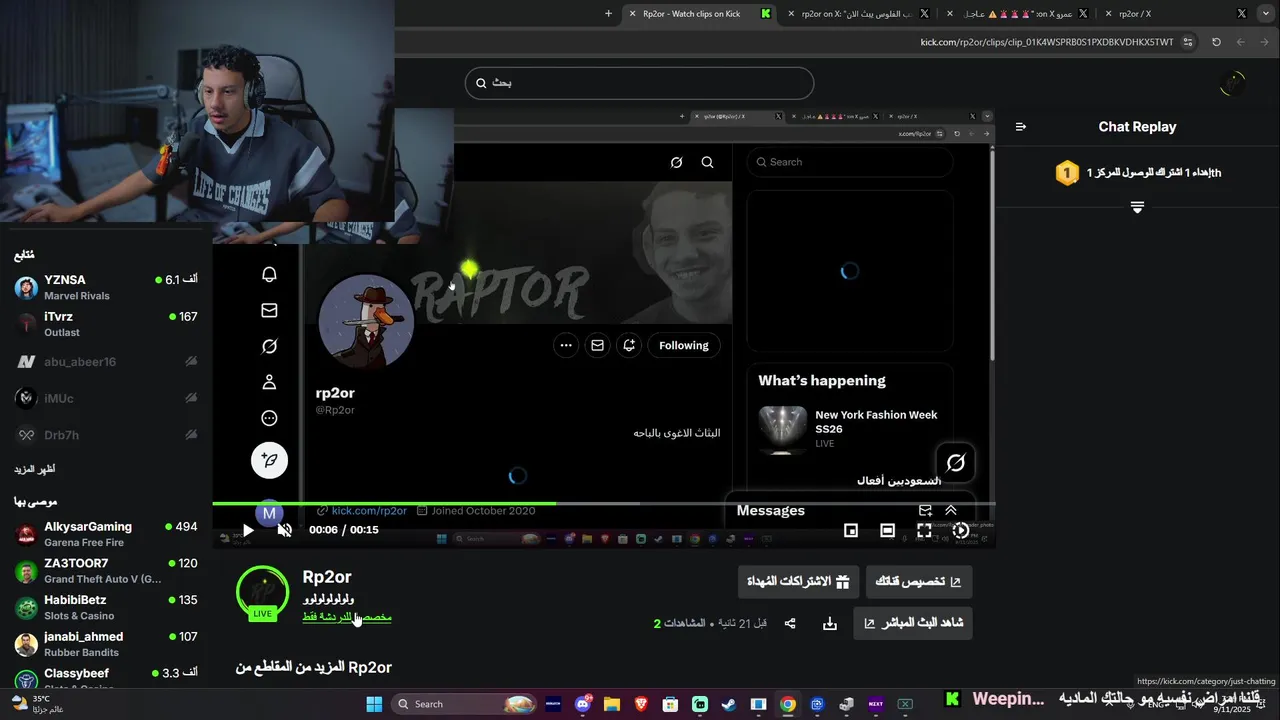The height and width of the screenshot is (720, 1280).
Task: Click the Grok icon in X header
Action: [677, 162]
